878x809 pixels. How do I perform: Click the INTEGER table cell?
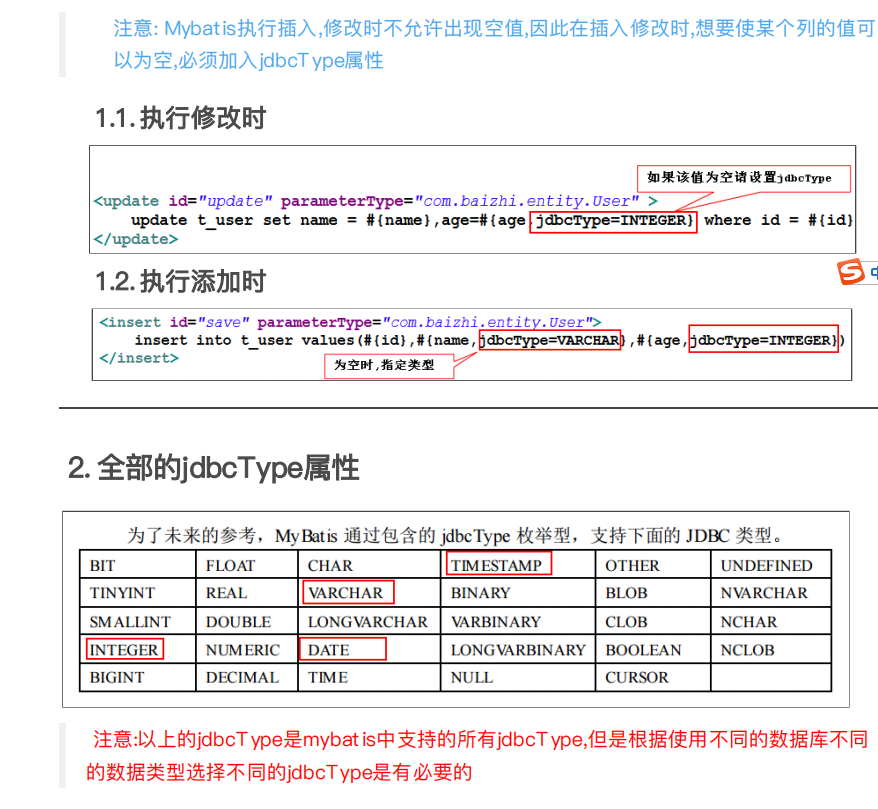pyautogui.click(x=138, y=649)
